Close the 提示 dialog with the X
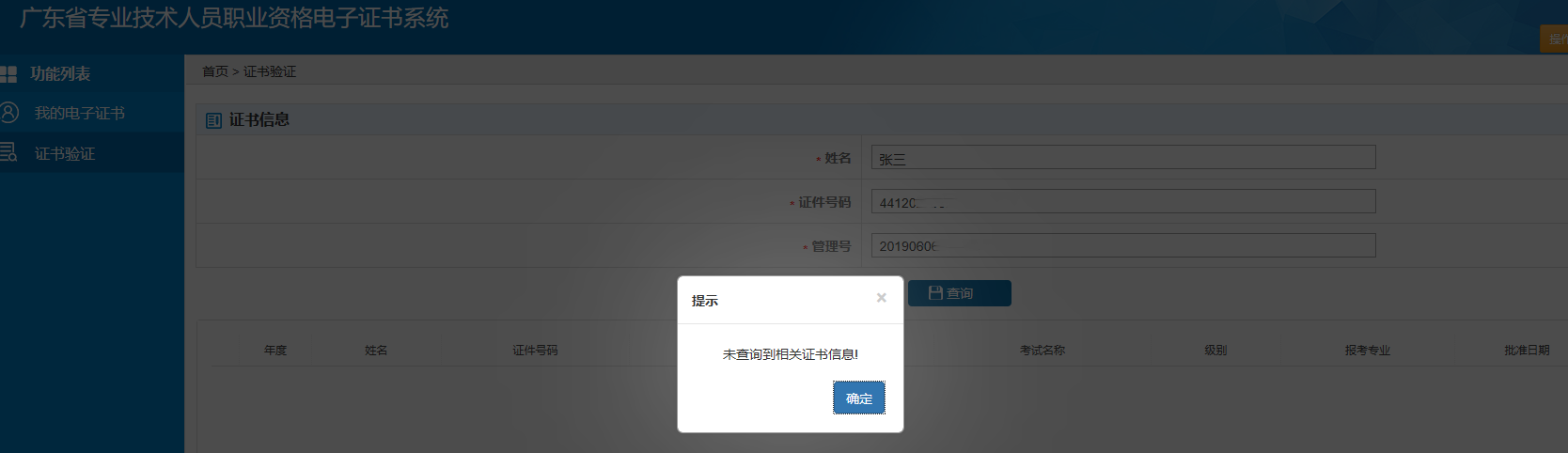The image size is (1568, 453). (881, 298)
